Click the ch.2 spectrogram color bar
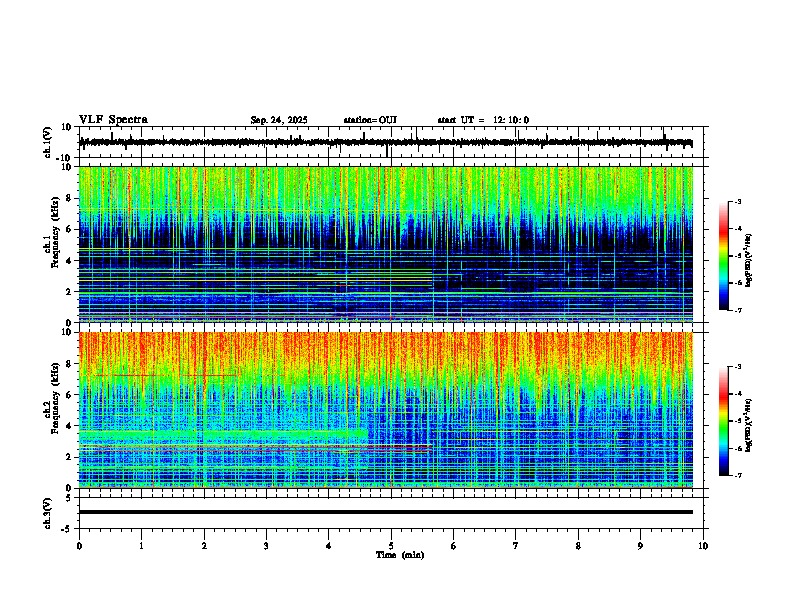792x612 pixels. click(x=723, y=421)
